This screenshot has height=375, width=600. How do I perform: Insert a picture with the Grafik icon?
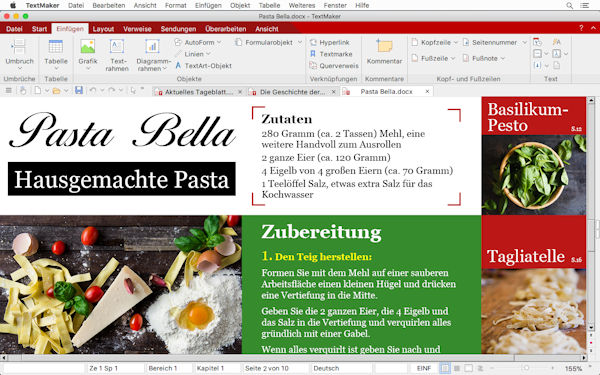(x=88, y=47)
